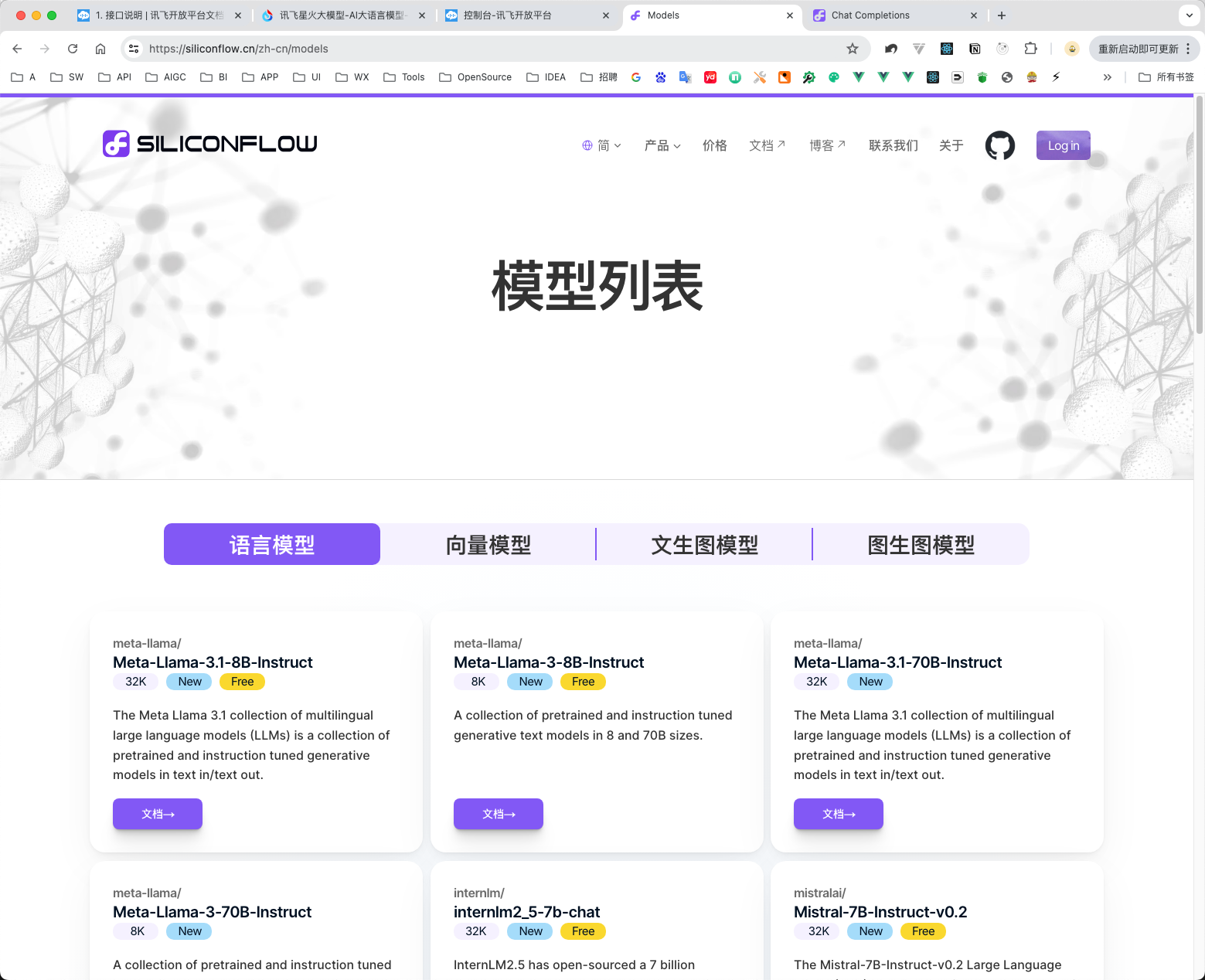Click the Google bookmark icon

[x=636, y=77]
